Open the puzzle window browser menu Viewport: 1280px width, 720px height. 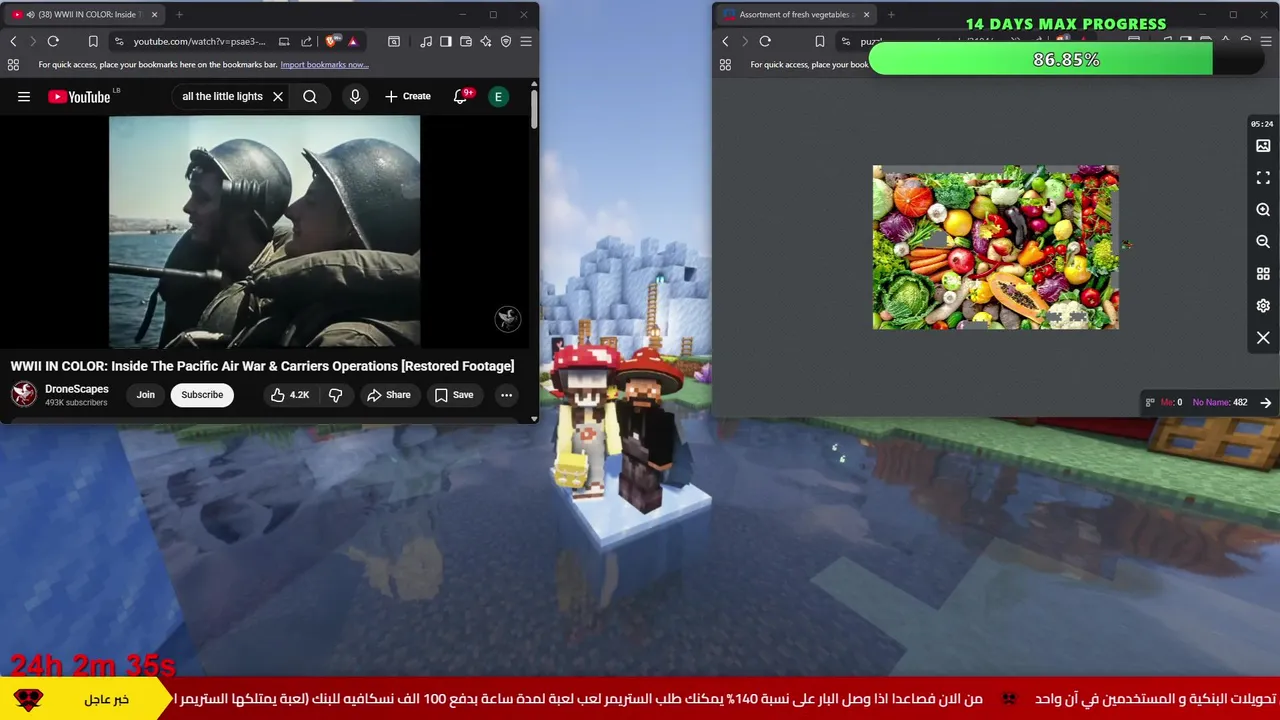click(1266, 41)
